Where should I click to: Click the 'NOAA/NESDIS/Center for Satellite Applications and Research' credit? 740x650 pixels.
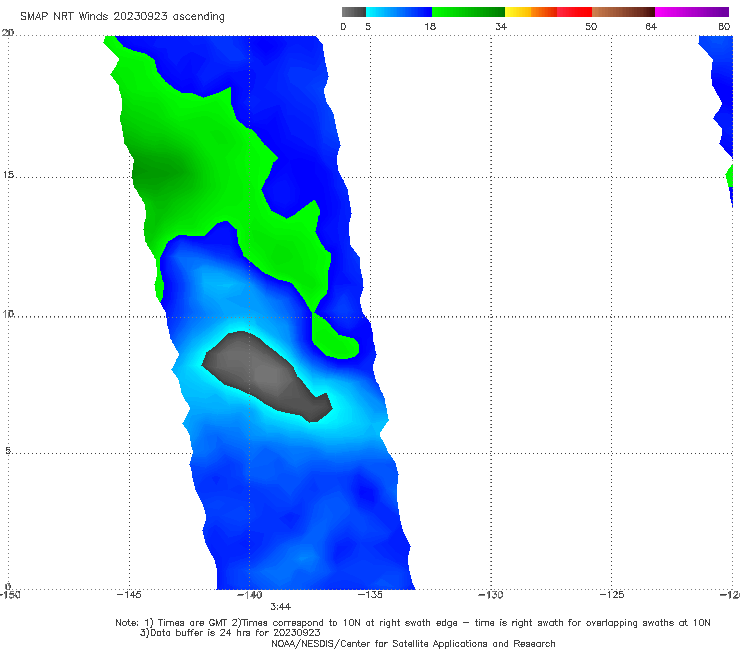tap(413, 644)
